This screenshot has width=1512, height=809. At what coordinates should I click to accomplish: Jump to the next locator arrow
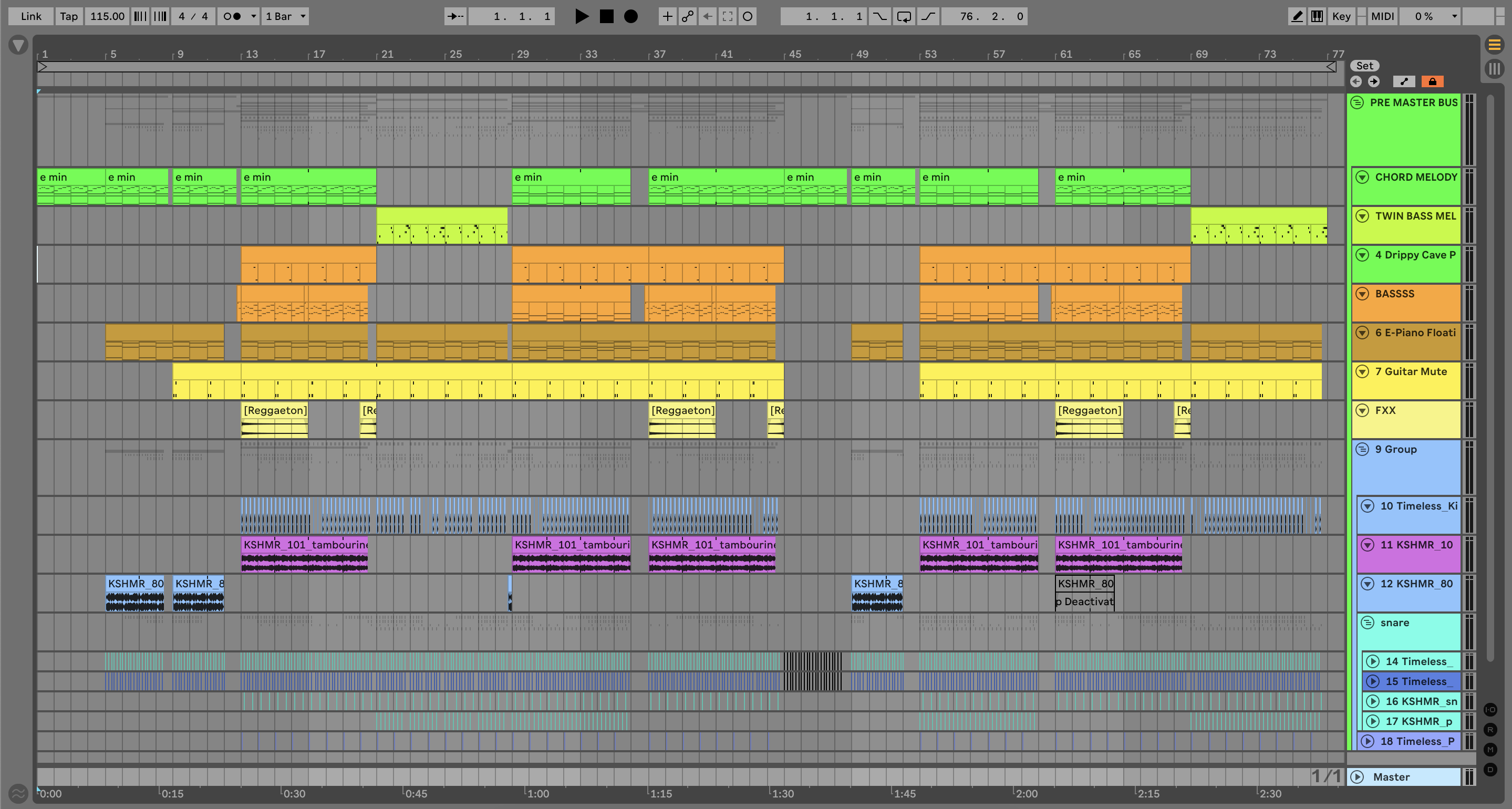[x=1373, y=81]
